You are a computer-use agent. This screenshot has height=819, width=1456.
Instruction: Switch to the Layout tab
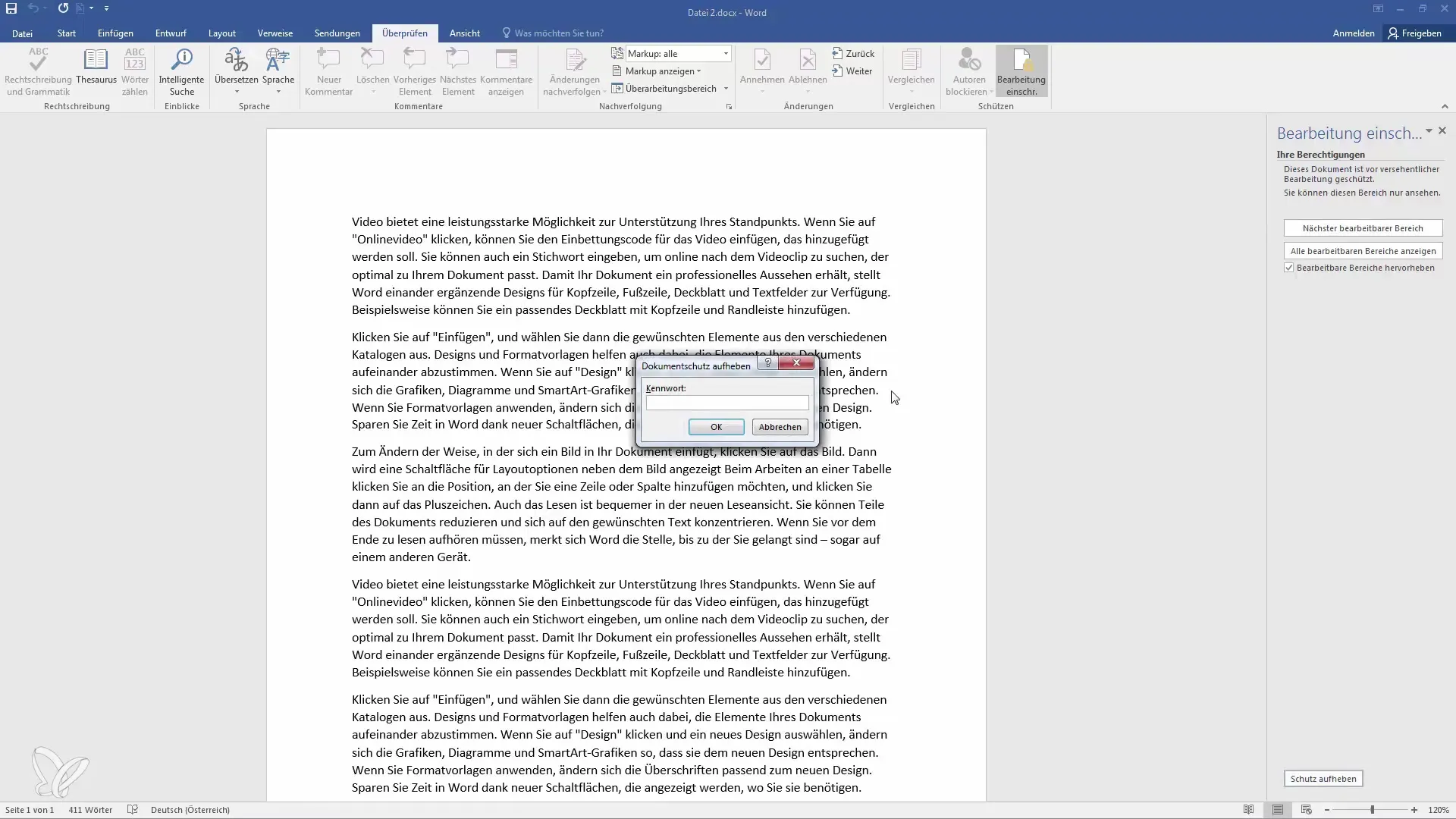[222, 33]
